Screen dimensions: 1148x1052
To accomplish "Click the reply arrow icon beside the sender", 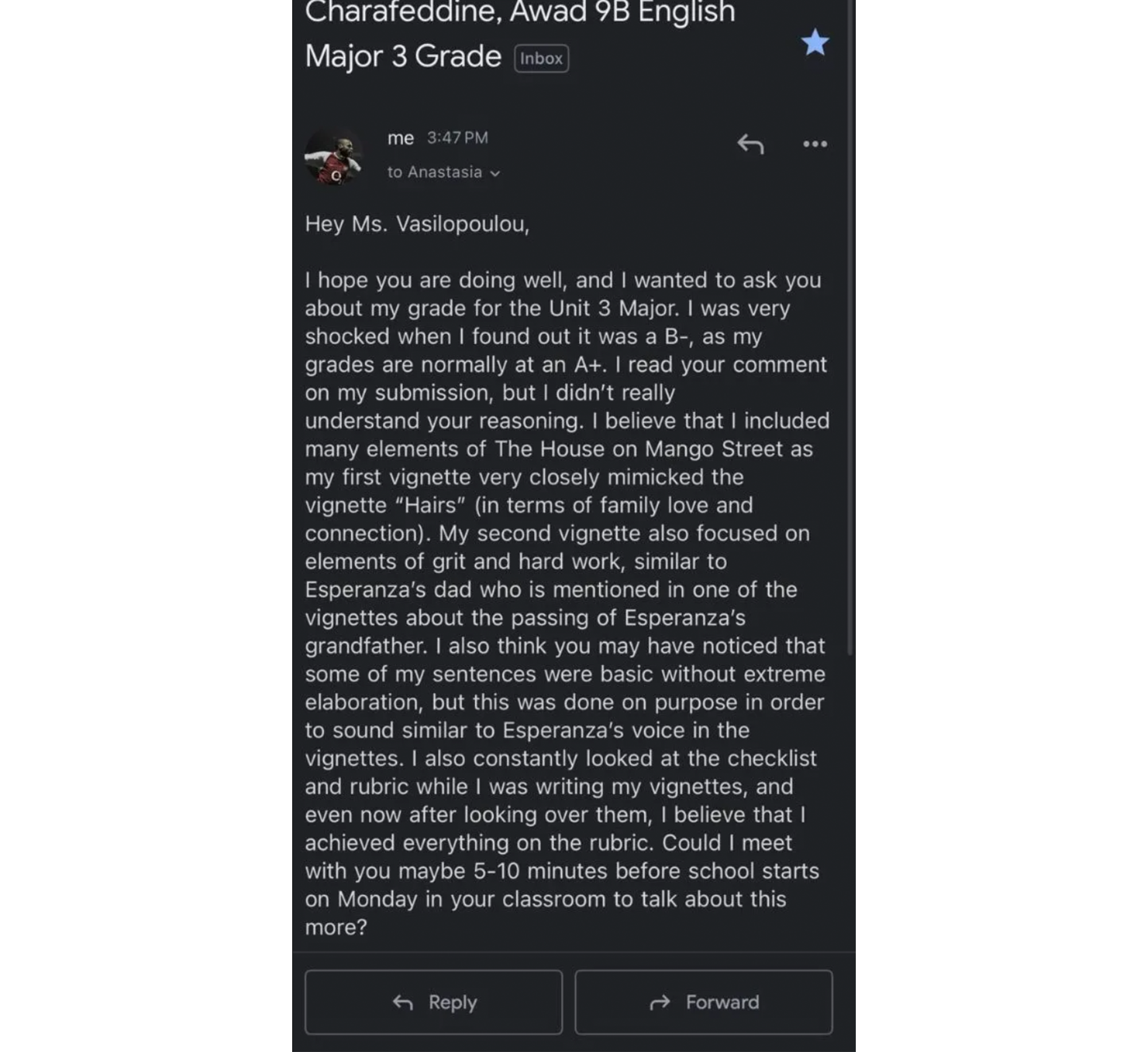I will point(750,144).
